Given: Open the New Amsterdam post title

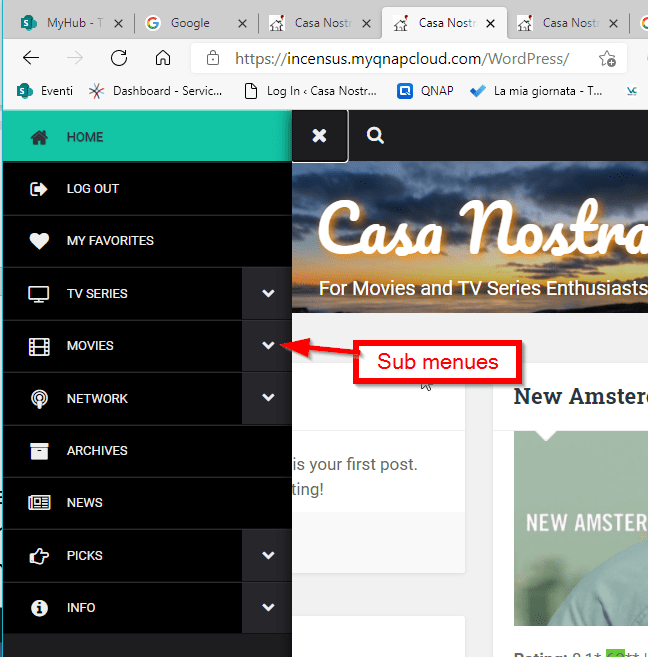Looking at the screenshot, I should tap(581, 396).
